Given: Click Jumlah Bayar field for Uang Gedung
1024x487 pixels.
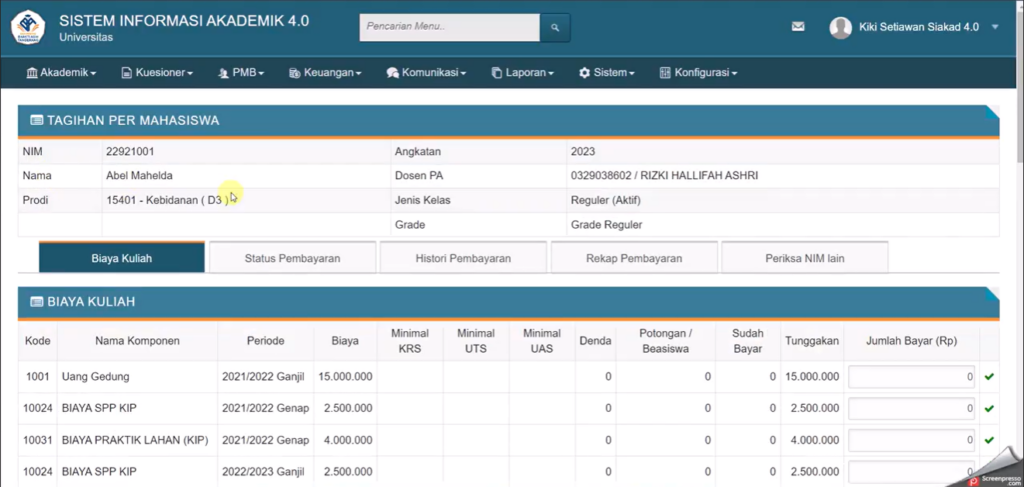Looking at the screenshot, I should [x=912, y=377].
